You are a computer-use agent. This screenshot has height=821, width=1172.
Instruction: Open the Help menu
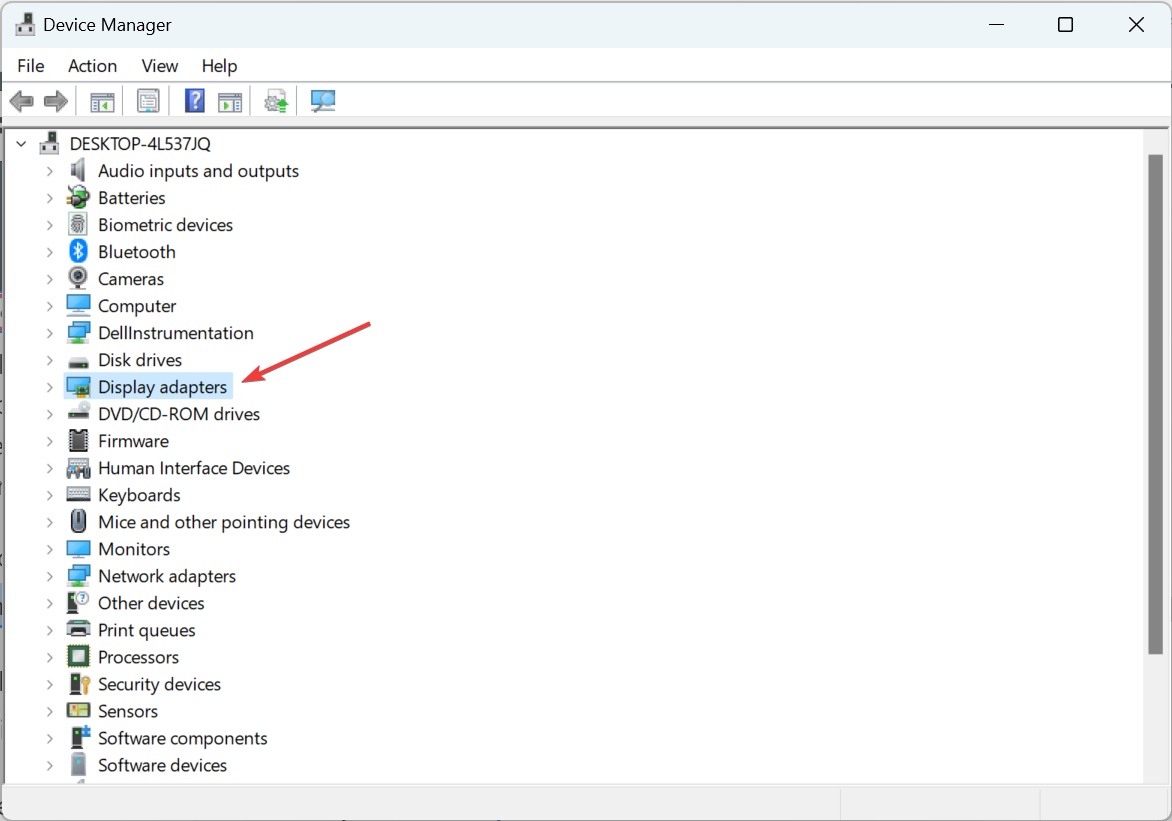(219, 66)
